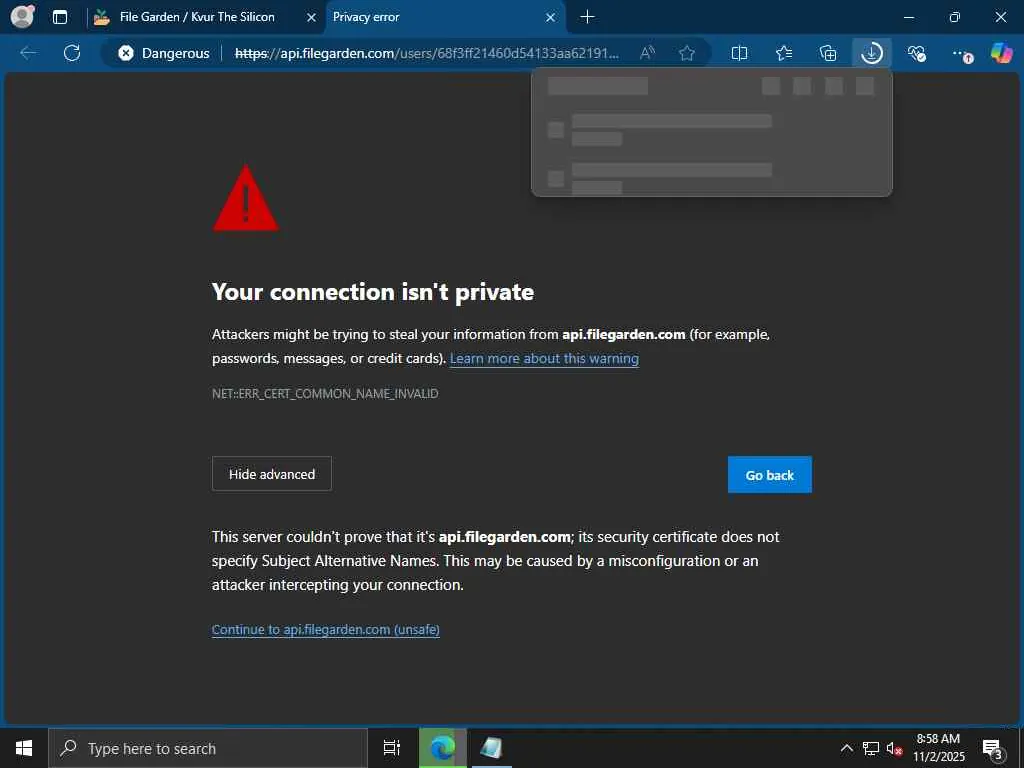
Task: Open the tab actions menu icon
Action: coord(59,17)
